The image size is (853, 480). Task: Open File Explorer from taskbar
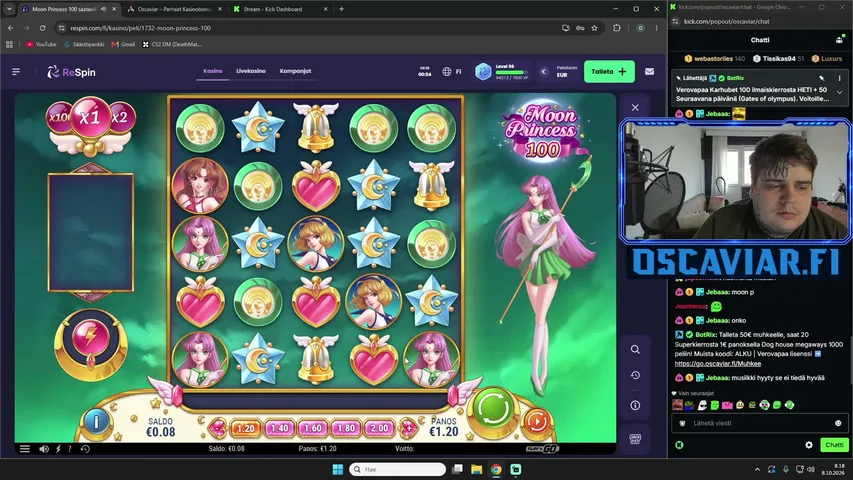point(477,469)
